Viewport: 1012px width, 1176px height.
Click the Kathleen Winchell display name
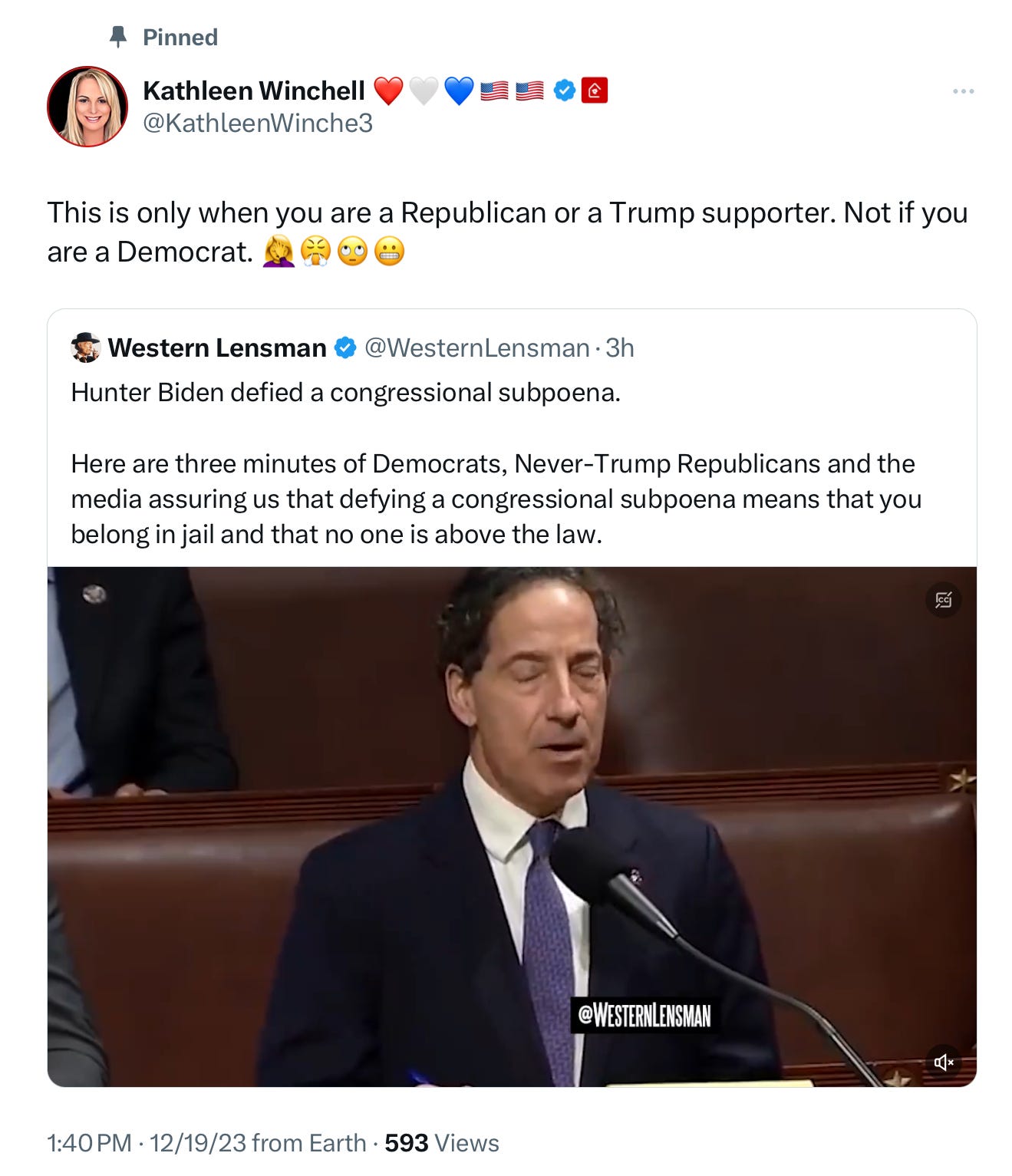(254, 91)
